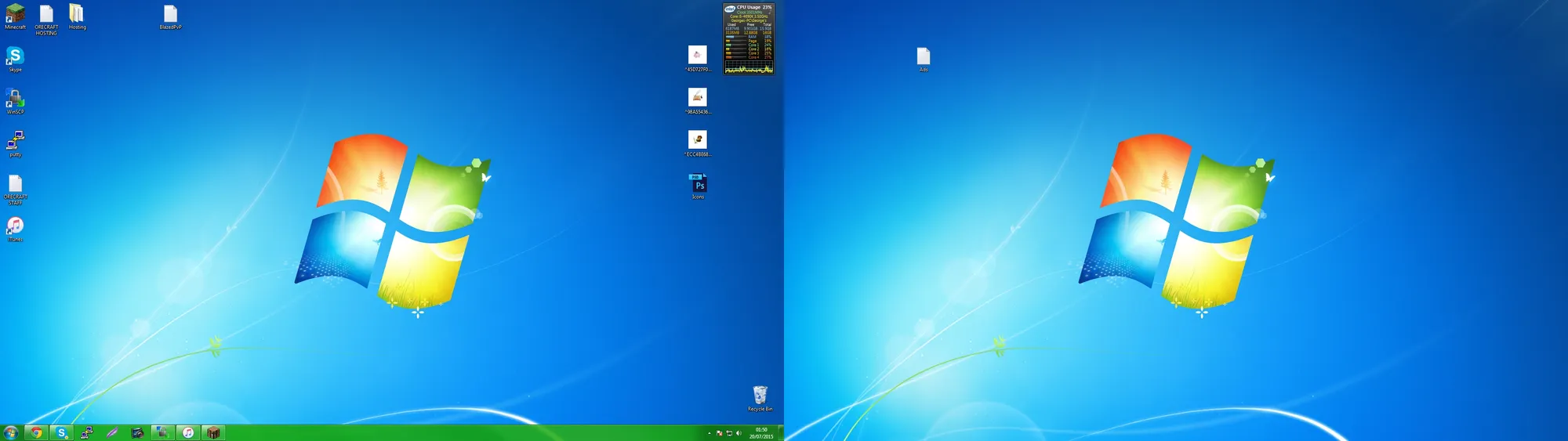Open the network status tray icon
The image size is (1568, 441).
(x=729, y=433)
